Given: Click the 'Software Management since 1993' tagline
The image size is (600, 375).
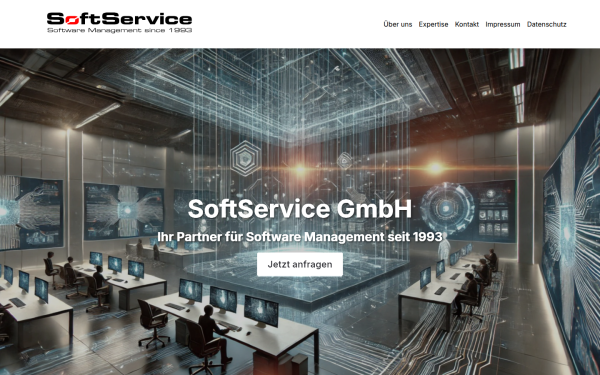Looking at the screenshot, I should click(x=119, y=30).
